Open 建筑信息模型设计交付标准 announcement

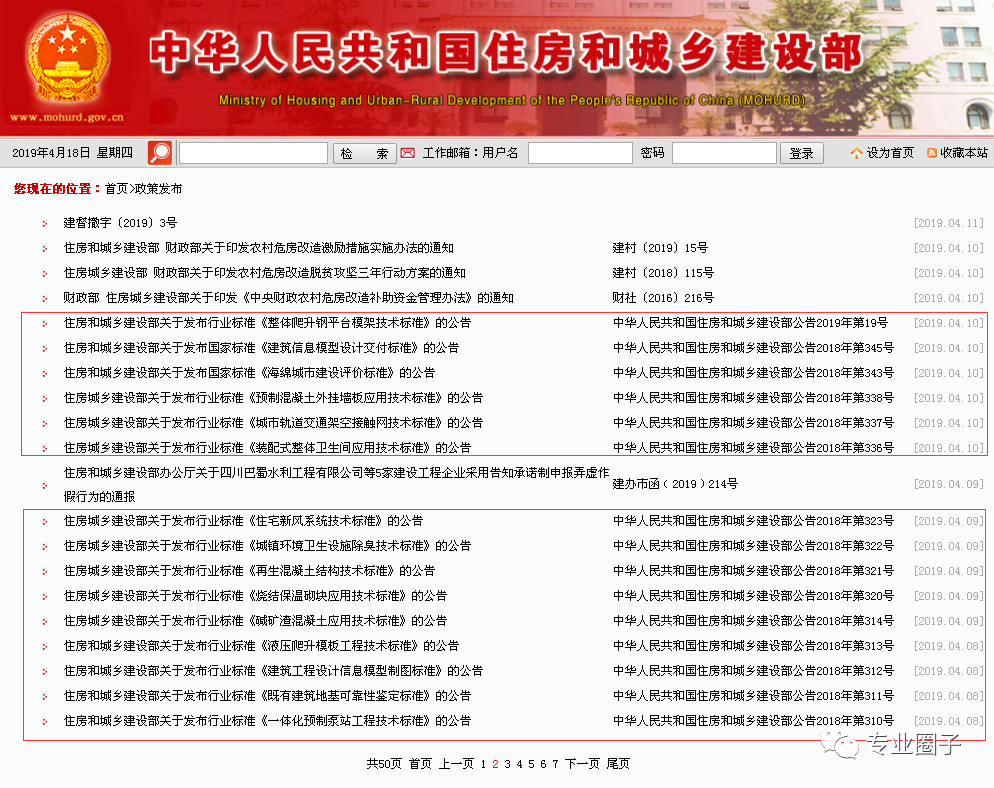coord(261,348)
